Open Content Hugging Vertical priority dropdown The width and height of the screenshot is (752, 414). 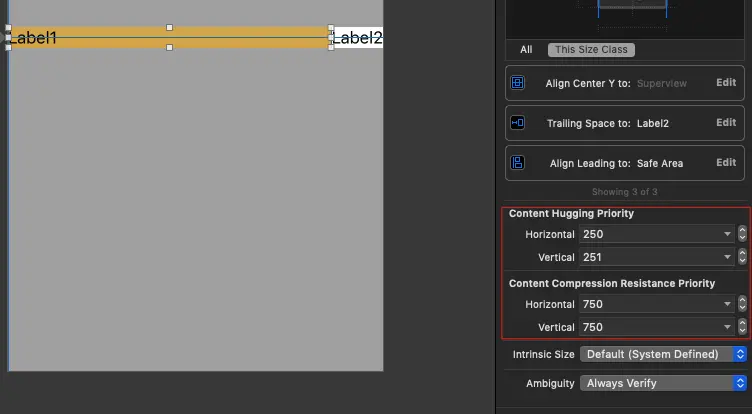[x=727, y=257]
